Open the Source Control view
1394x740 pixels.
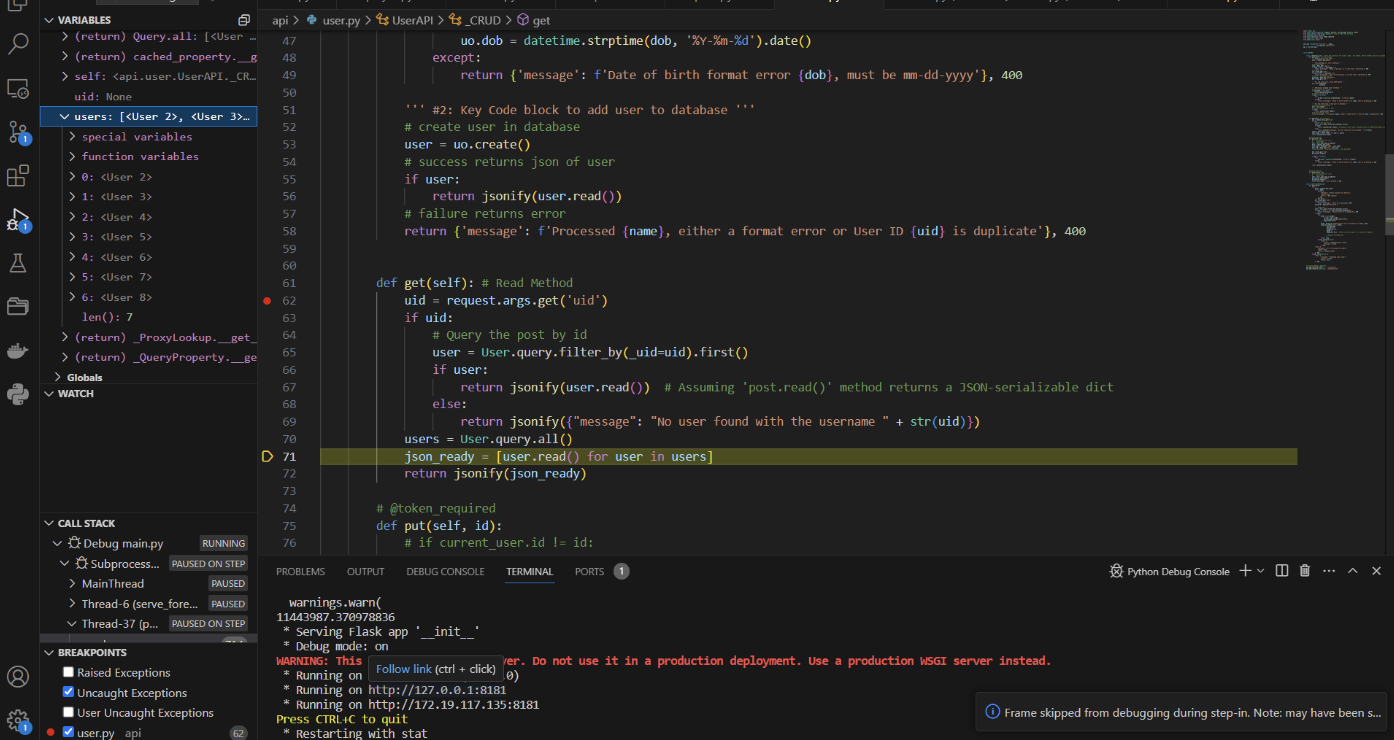pos(19,132)
